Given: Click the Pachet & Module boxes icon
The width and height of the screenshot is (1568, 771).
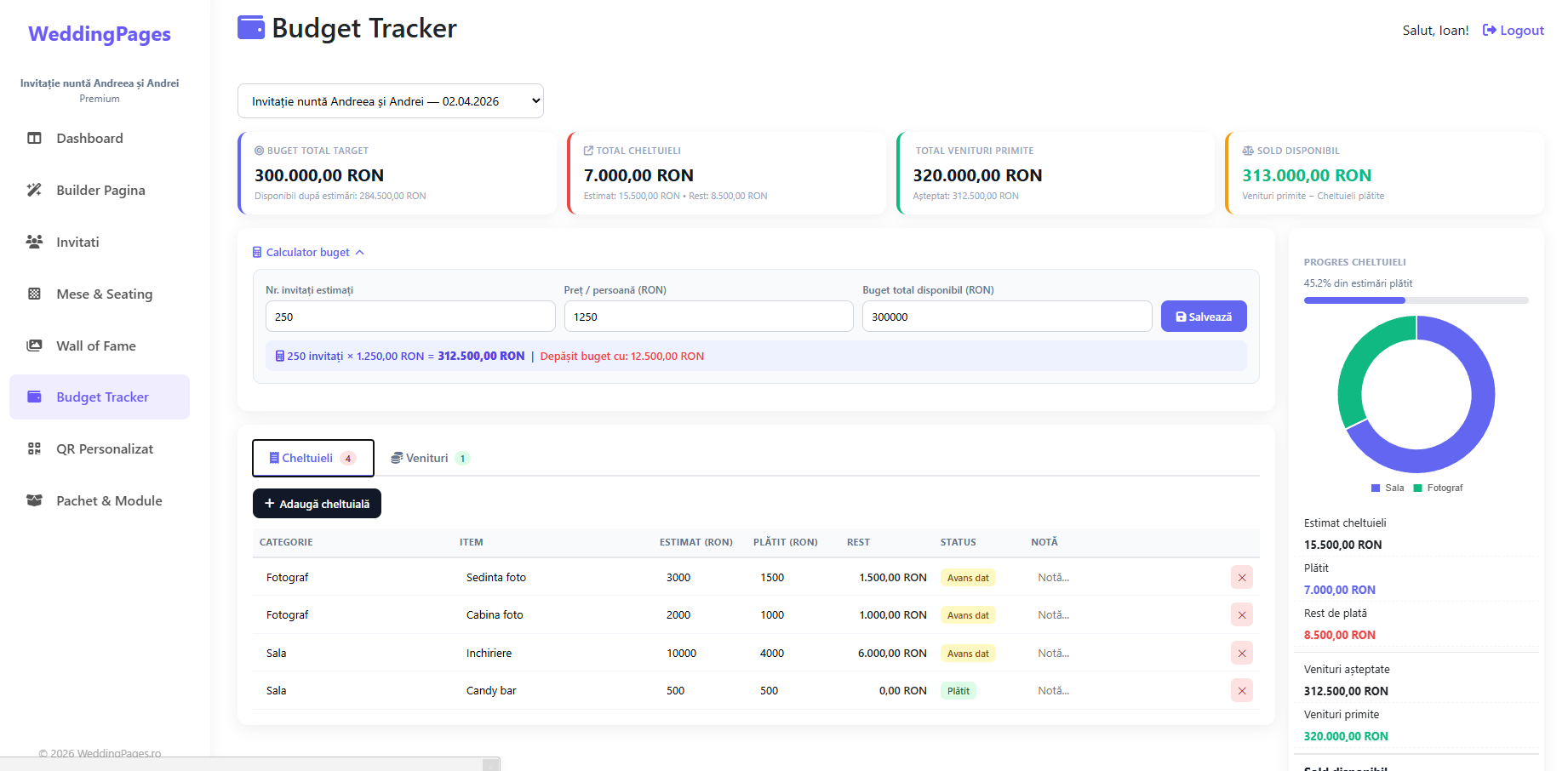Looking at the screenshot, I should pyautogui.click(x=34, y=501).
